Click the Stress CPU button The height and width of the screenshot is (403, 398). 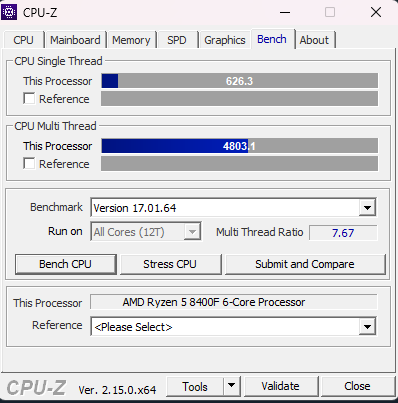click(x=170, y=264)
